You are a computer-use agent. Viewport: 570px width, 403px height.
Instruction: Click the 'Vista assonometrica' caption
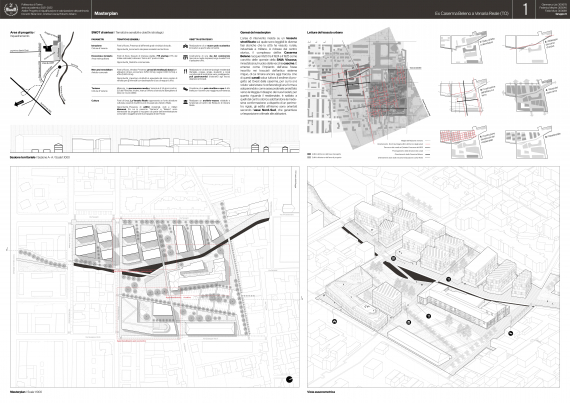321,392
